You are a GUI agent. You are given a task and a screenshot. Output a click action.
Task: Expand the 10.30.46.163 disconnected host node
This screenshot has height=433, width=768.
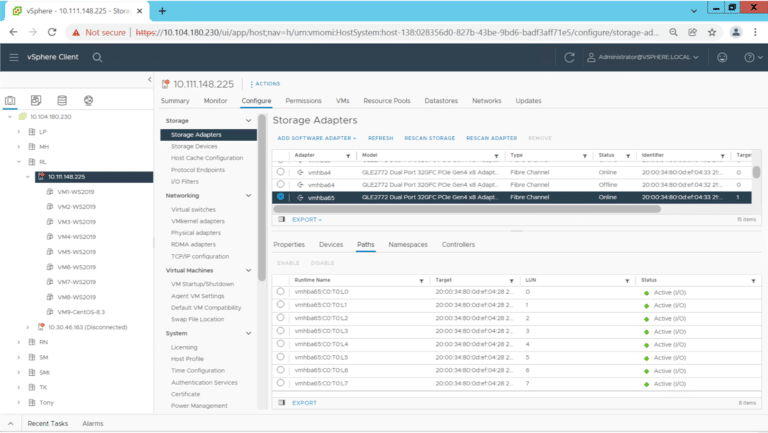pos(28,327)
